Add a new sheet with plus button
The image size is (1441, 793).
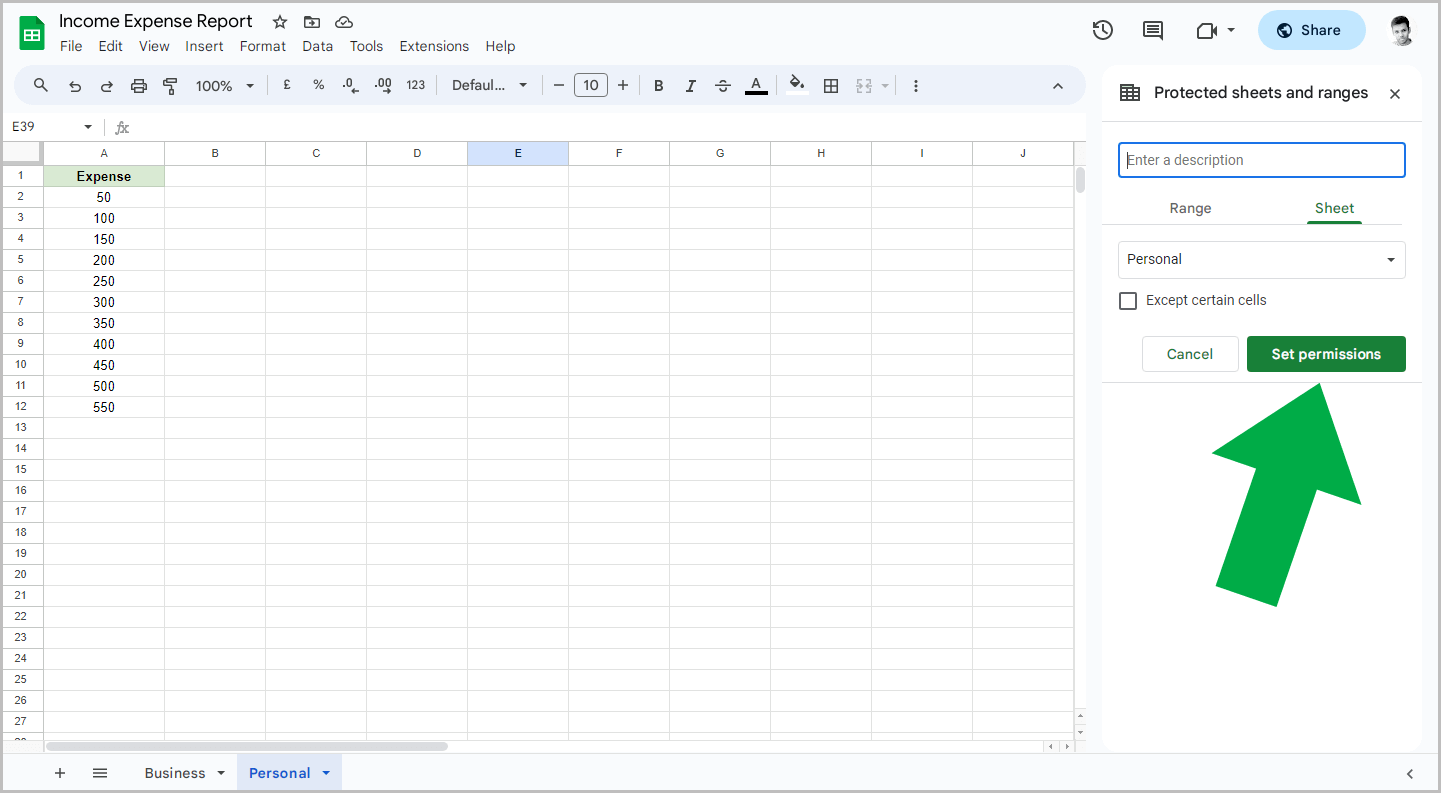pyautogui.click(x=60, y=773)
